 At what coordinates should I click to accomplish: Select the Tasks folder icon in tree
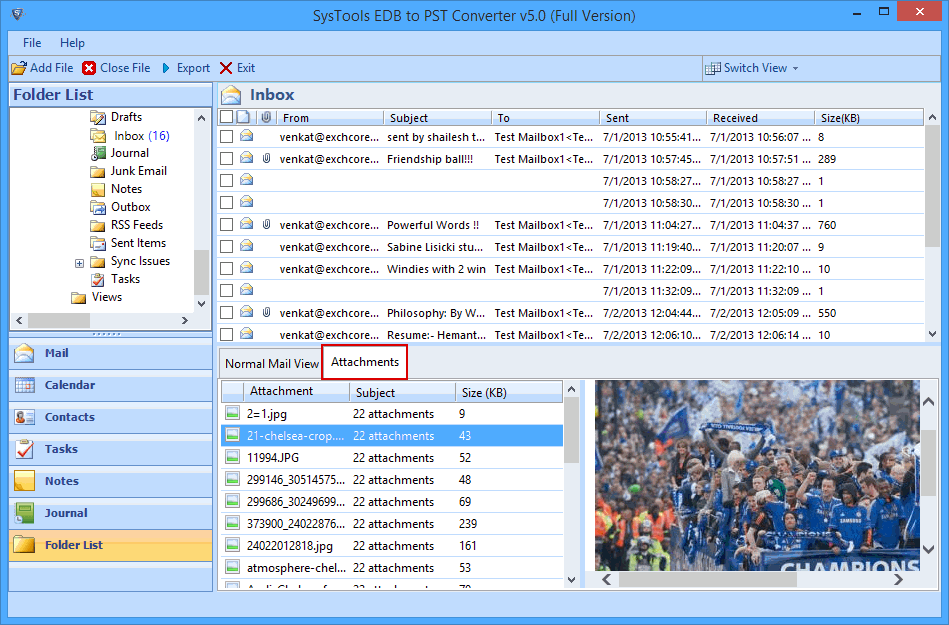point(97,279)
